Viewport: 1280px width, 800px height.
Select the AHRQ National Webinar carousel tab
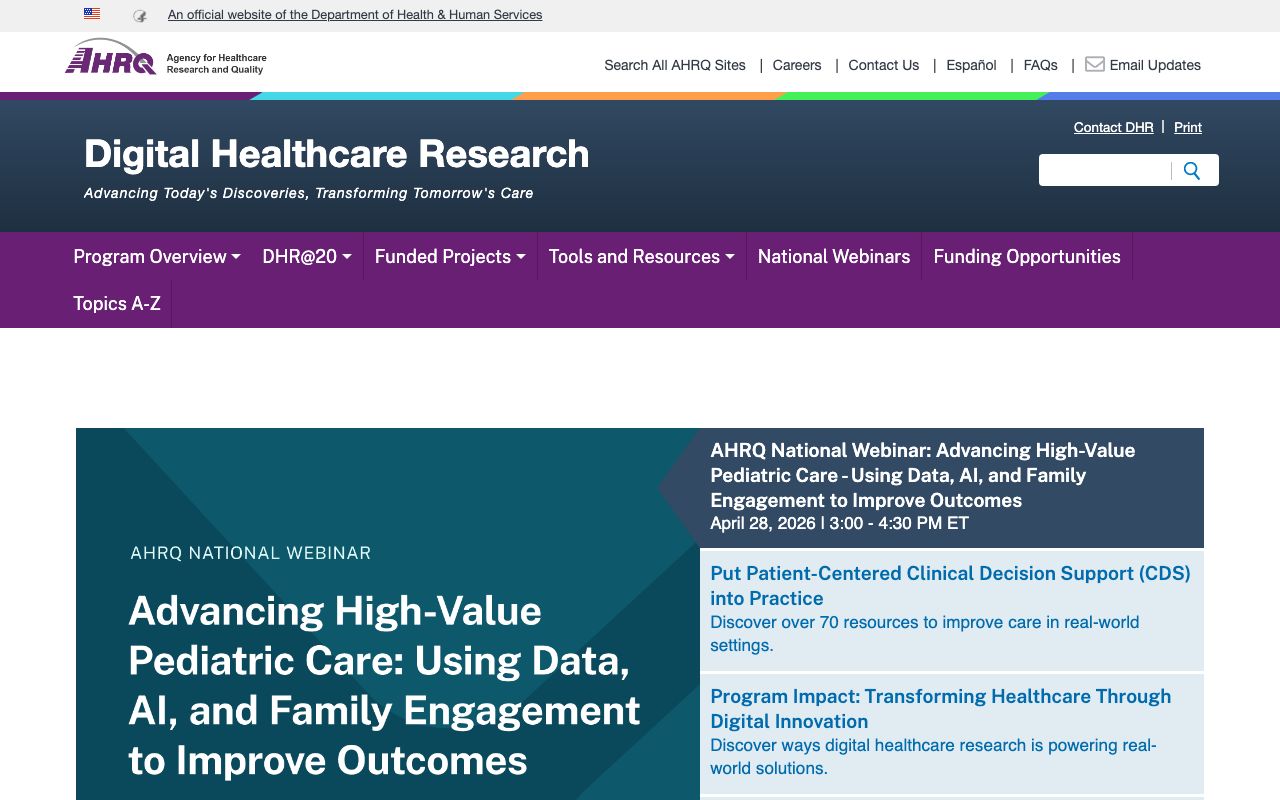pyautogui.click(x=951, y=488)
